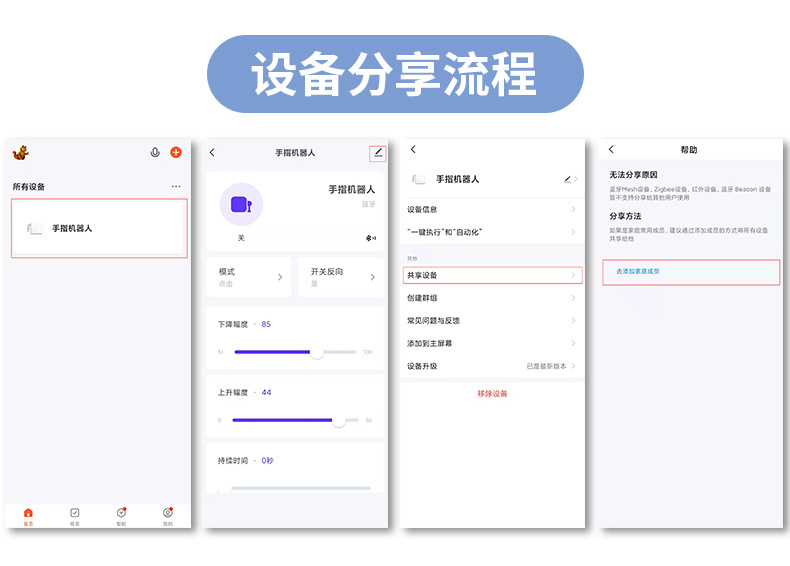Open "一键执行"和"自动化" entry

[x=492, y=232]
